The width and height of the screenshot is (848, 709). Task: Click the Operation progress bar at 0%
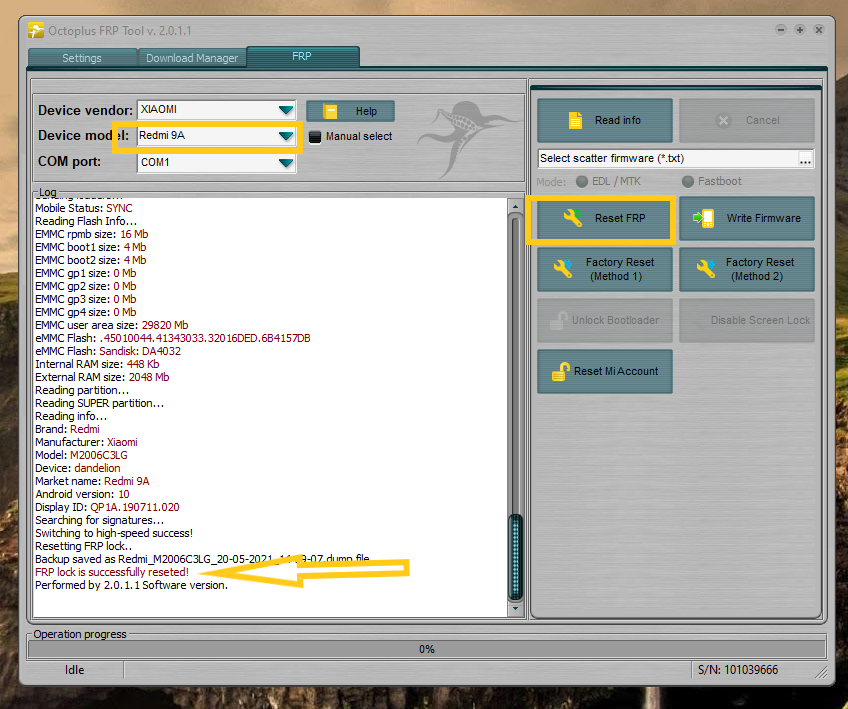tap(427, 649)
